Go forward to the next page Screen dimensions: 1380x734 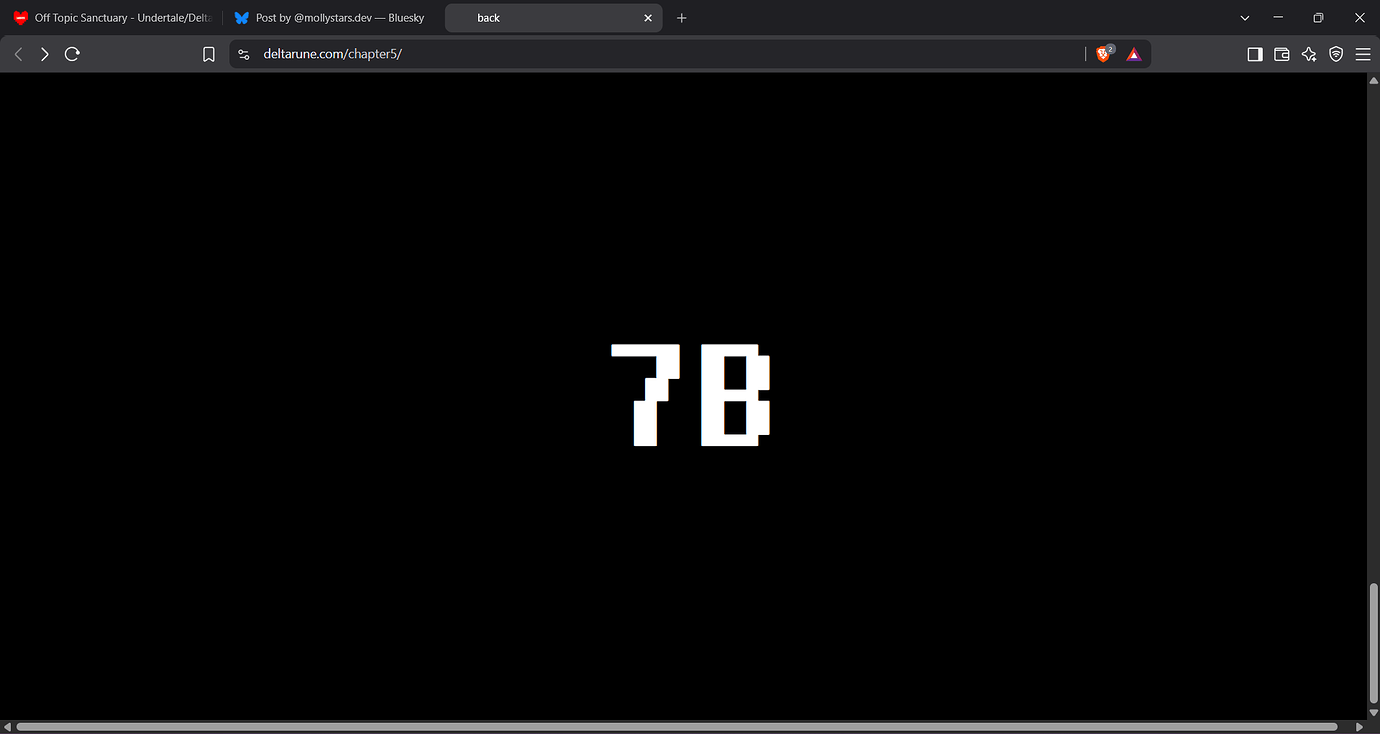tap(45, 54)
